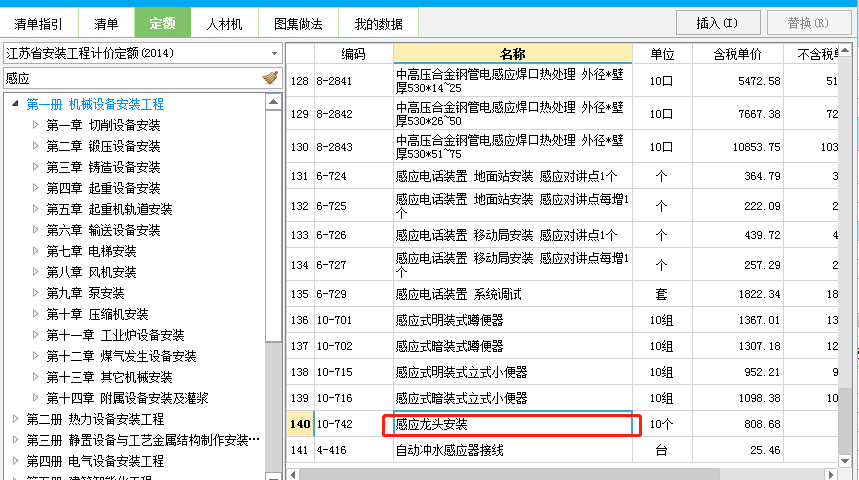This screenshot has width=859, height=480.
Task: Click table horizontal scroll right arrow
Action: click(831, 475)
